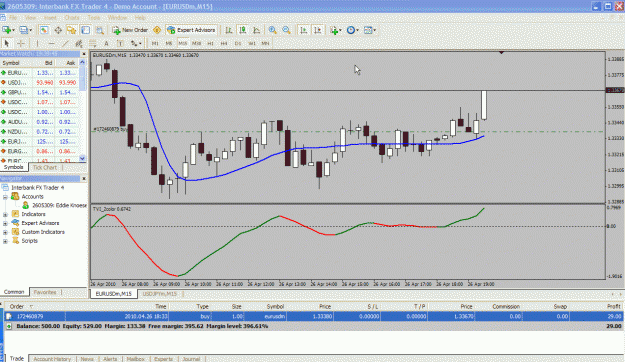Click the Accounts folder icon in Navigator
This screenshot has height=362, width=625.
point(15,196)
